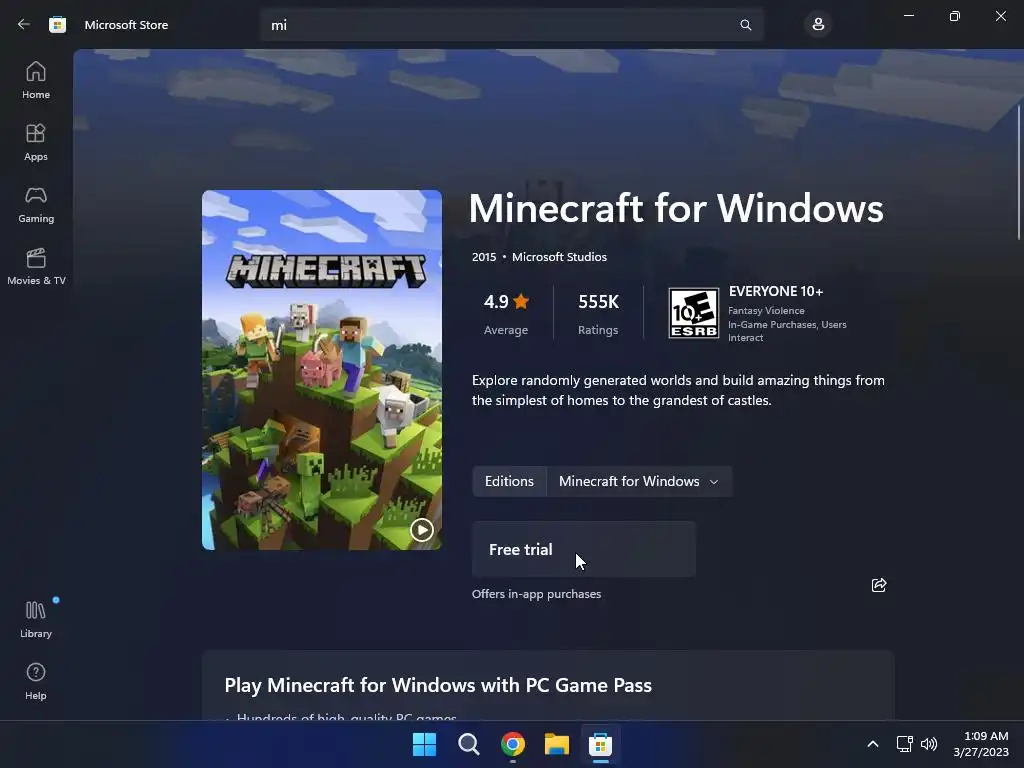Open the clock showing 1:09 AM
This screenshot has height=768, width=1024.
(x=981, y=744)
